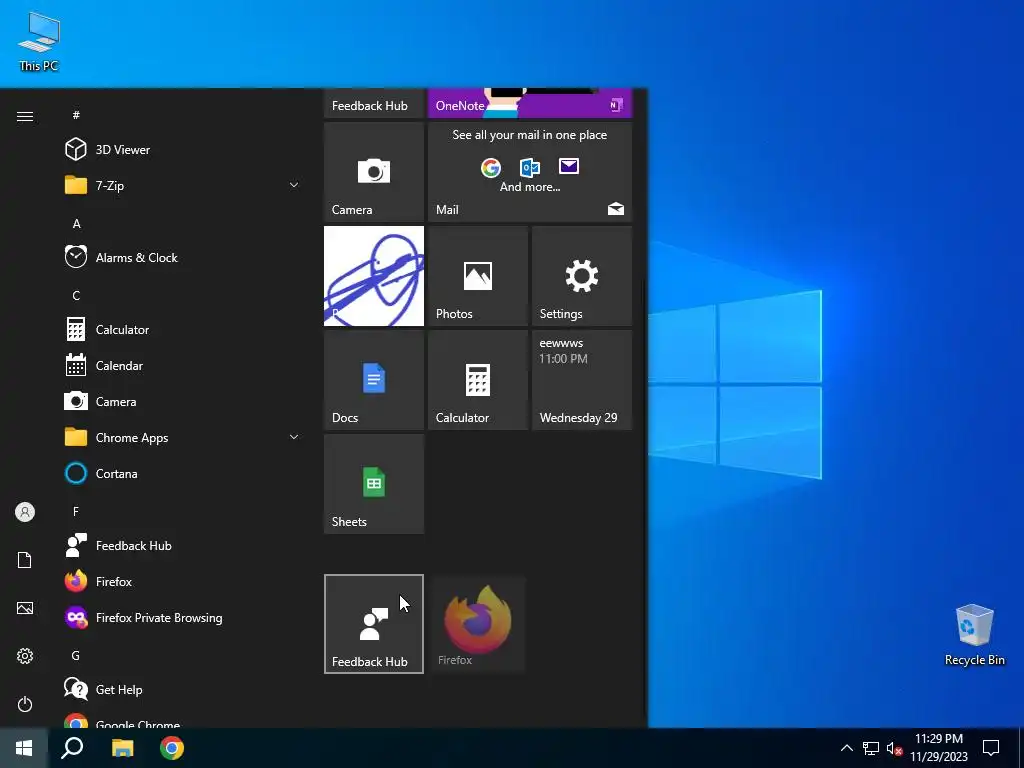The height and width of the screenshot is (768, 1024).
Task: Open Get Help app
Action: click(x=183, y=690)
